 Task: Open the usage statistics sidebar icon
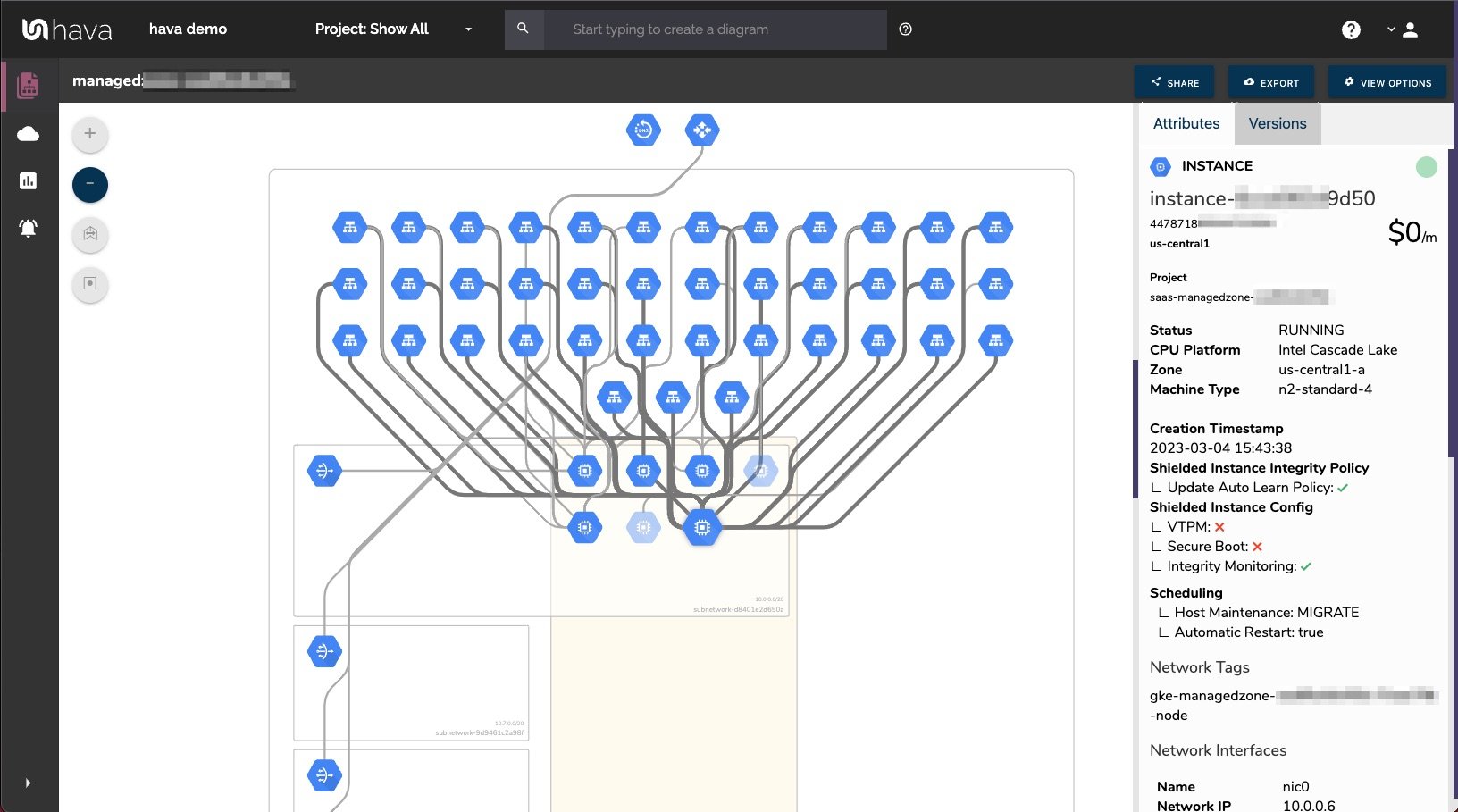click(28, 181)
